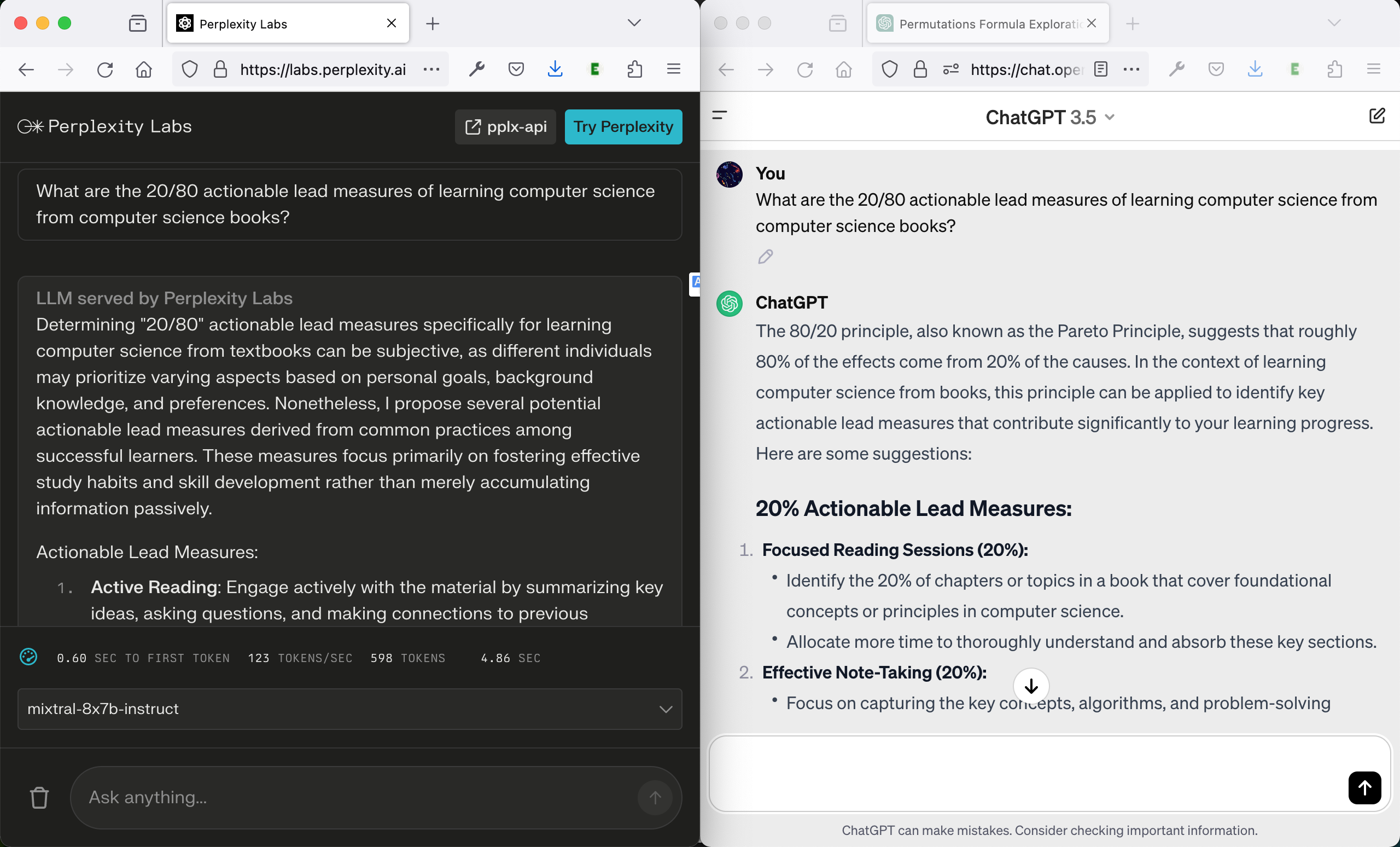Click the trash icon to clear chat

(x=39, y=797)
